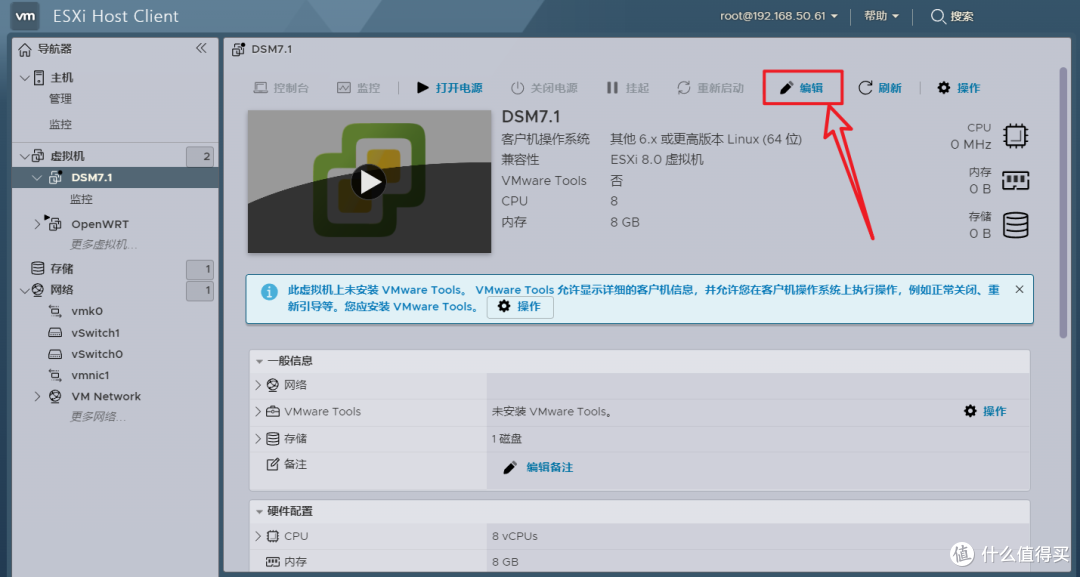Open the console for DSM7.1

point(280,87)
